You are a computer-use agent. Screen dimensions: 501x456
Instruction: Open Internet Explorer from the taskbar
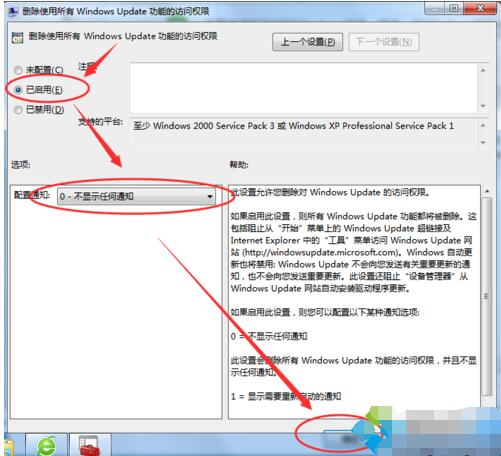[47, 445]
